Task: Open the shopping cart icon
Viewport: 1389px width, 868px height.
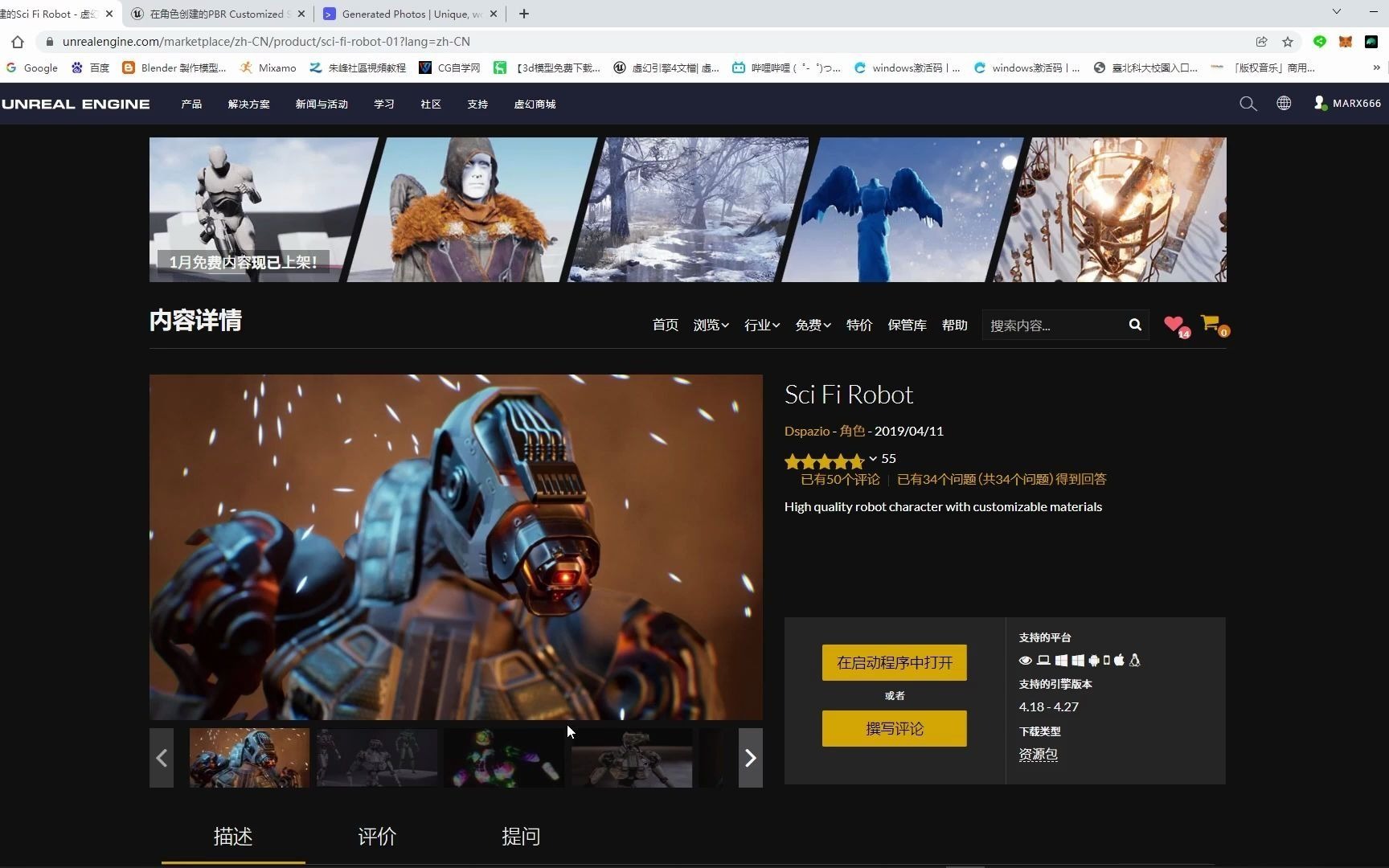Action: click(1212, 324)
